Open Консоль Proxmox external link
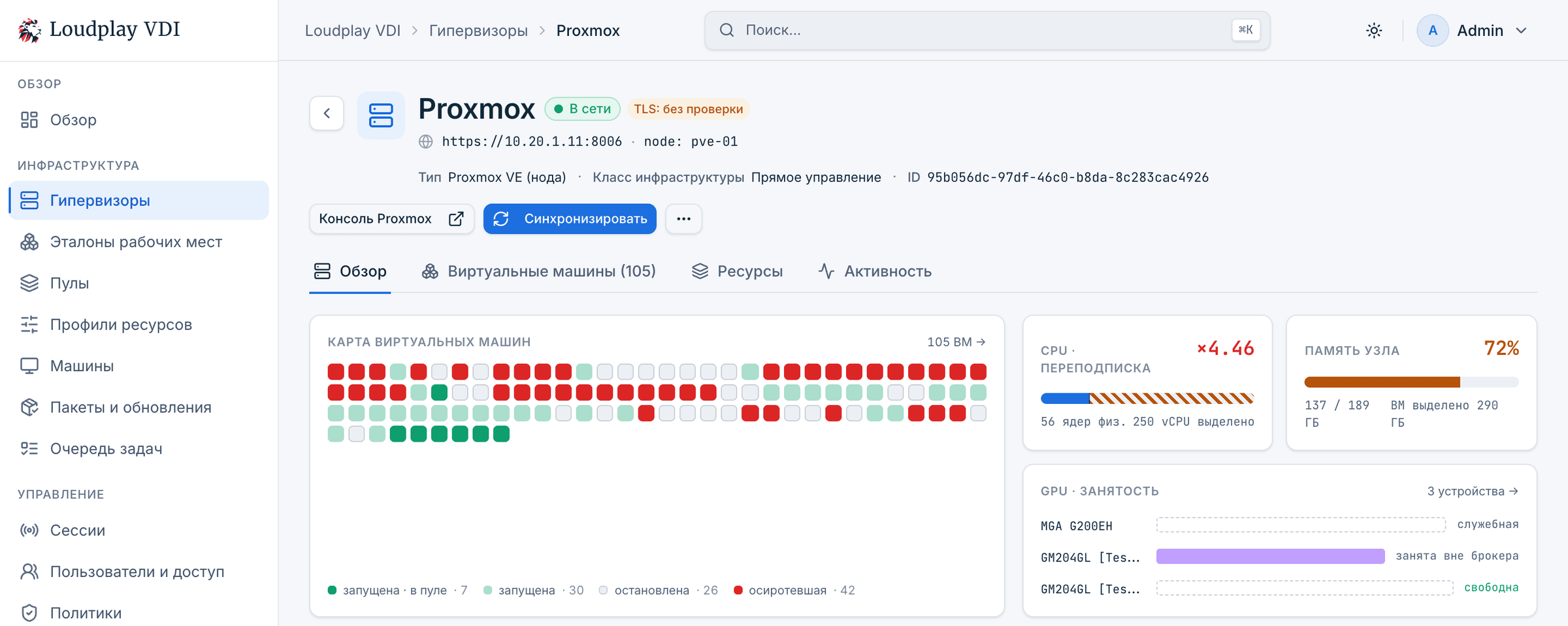Viewport: 1568px width, 626px height. coord(391,219)
